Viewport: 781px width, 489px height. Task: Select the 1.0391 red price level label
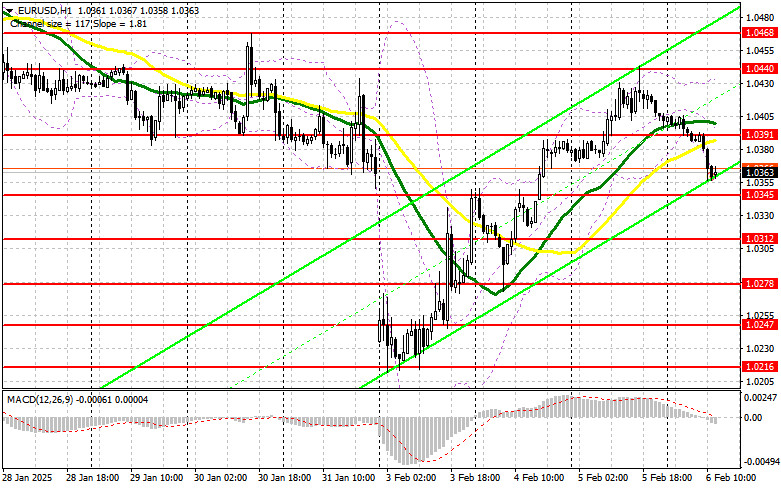click(760, 135)
